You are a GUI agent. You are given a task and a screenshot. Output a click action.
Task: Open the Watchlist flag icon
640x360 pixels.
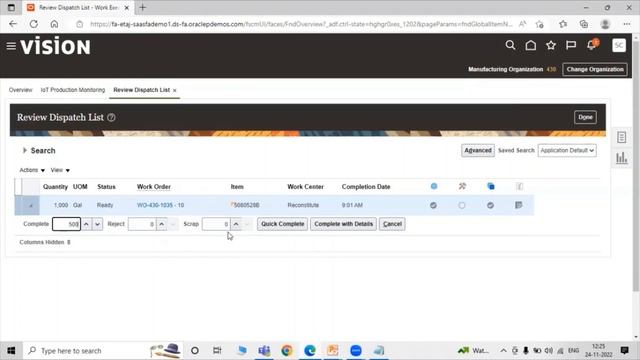pos(571,45)
